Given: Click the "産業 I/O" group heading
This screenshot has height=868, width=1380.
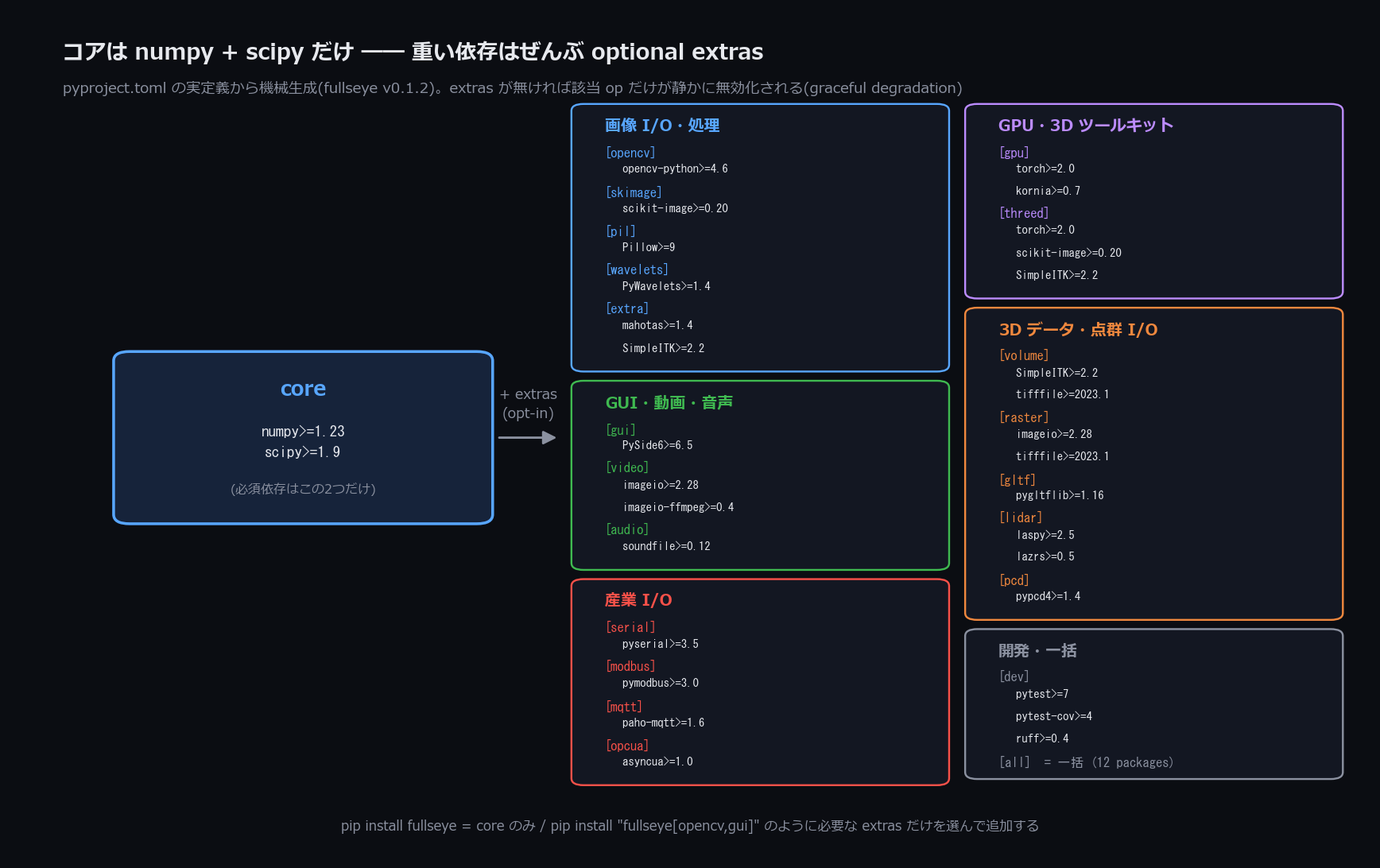Looking at the screenshot, I should pos(638,600).
